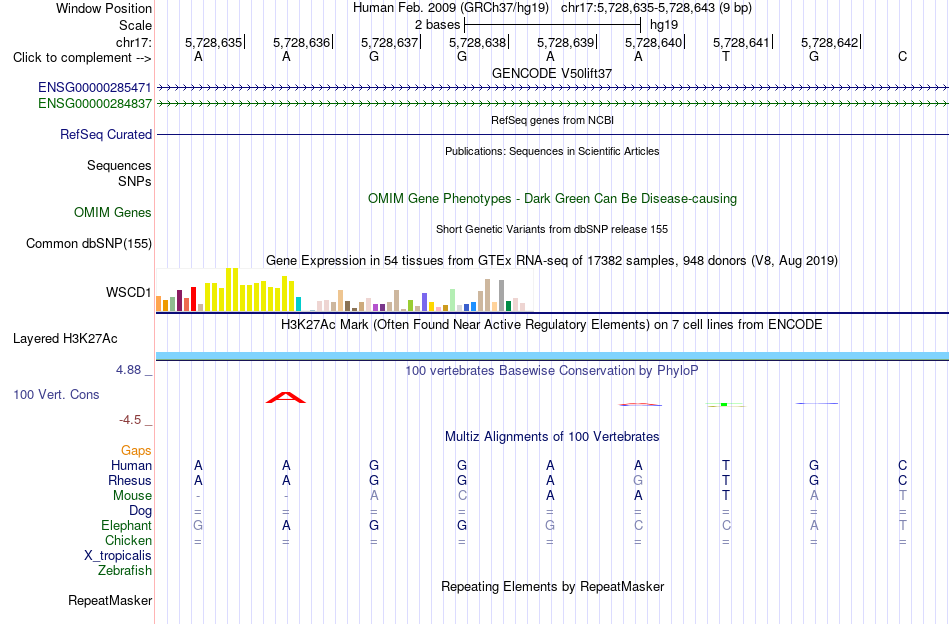Click the ENSG00000284837 gene label
950x624 pixels.
click(x=95, y=104)
